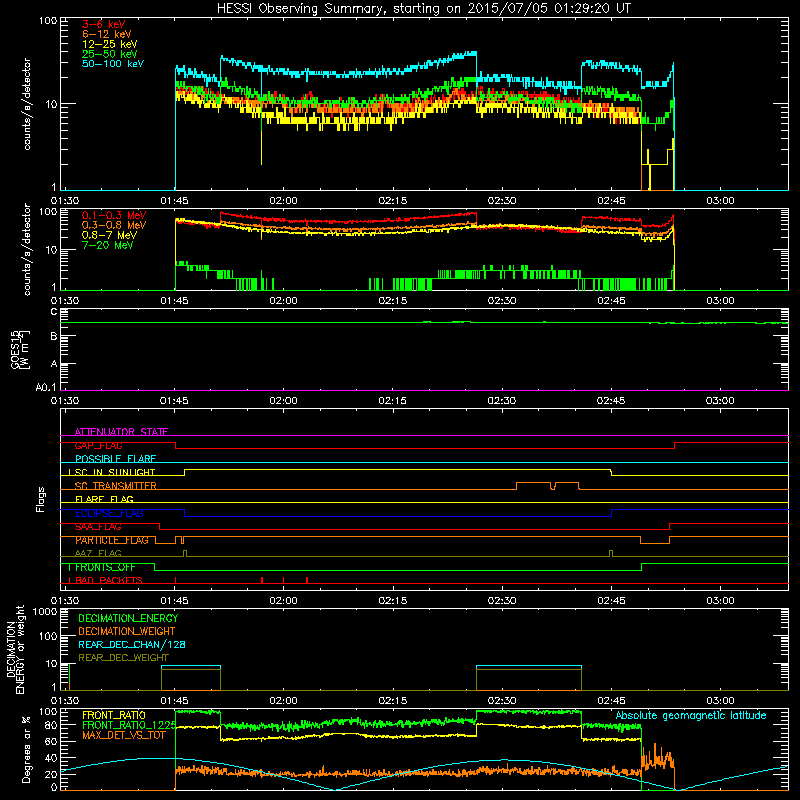
Task: Click the ECLIPSE_FLAG label
Action: [109, 513]
